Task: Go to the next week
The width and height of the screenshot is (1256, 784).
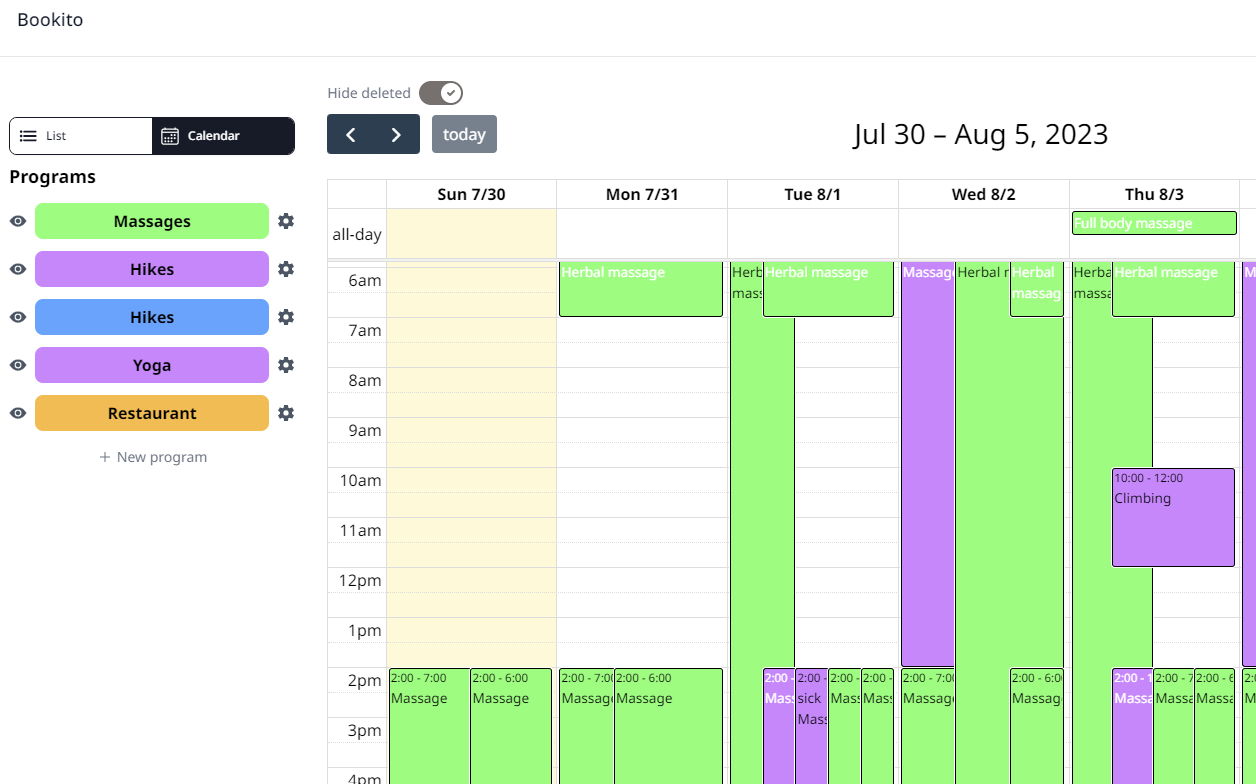Action: (396, 134)
